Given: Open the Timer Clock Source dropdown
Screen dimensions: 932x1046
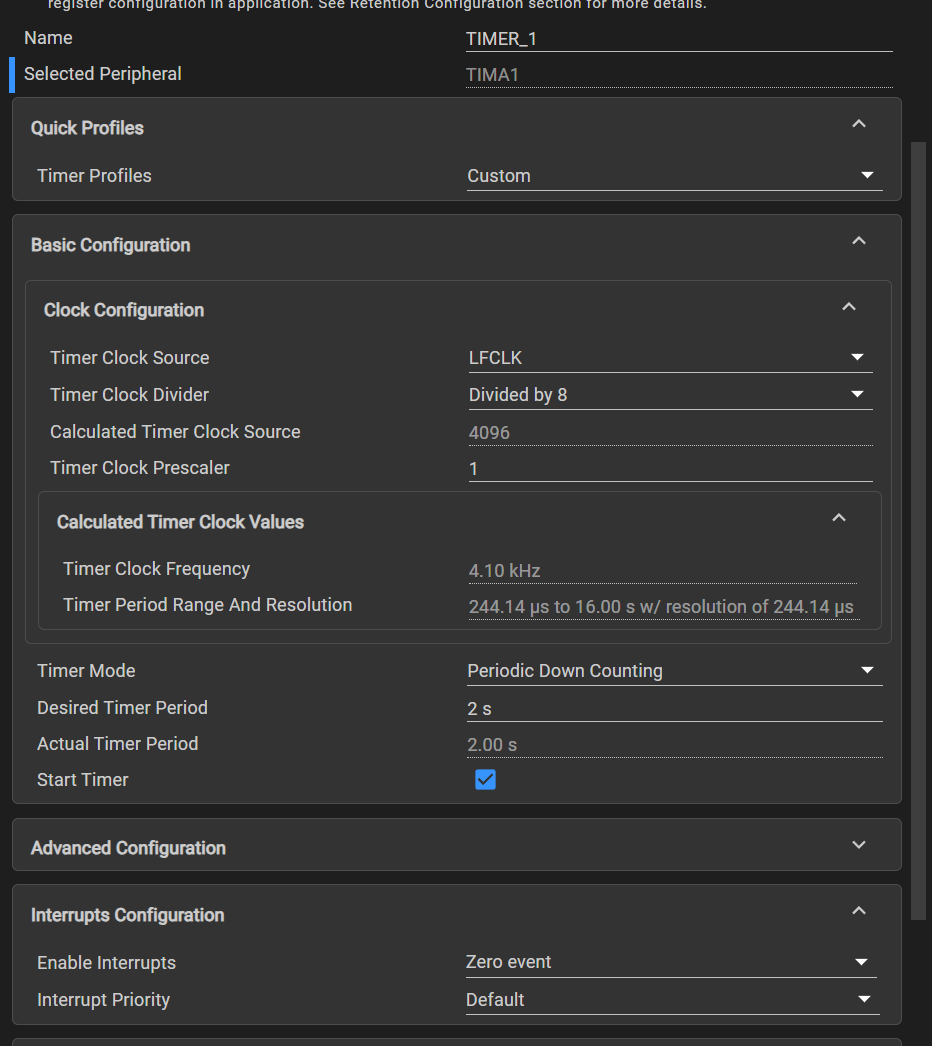Looking at the screenshot, I should (x=670, y=358).
